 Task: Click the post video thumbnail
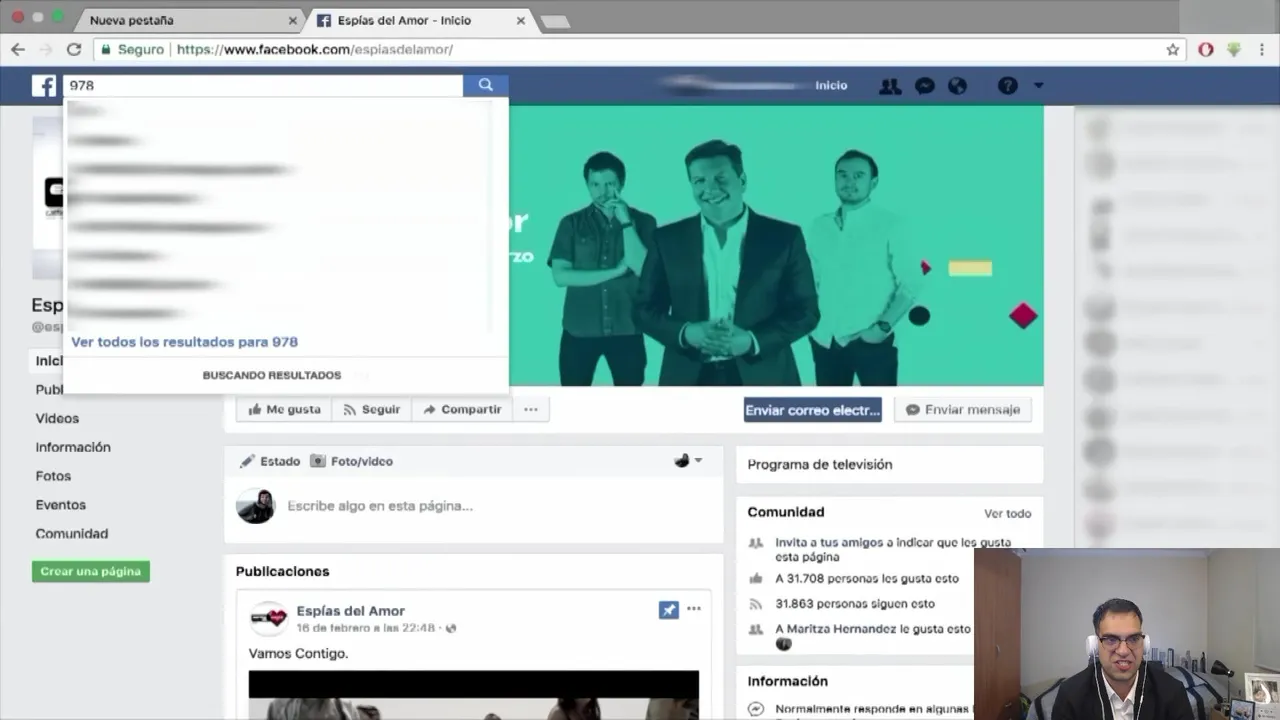pyautogui.click(x=474, y=695)
